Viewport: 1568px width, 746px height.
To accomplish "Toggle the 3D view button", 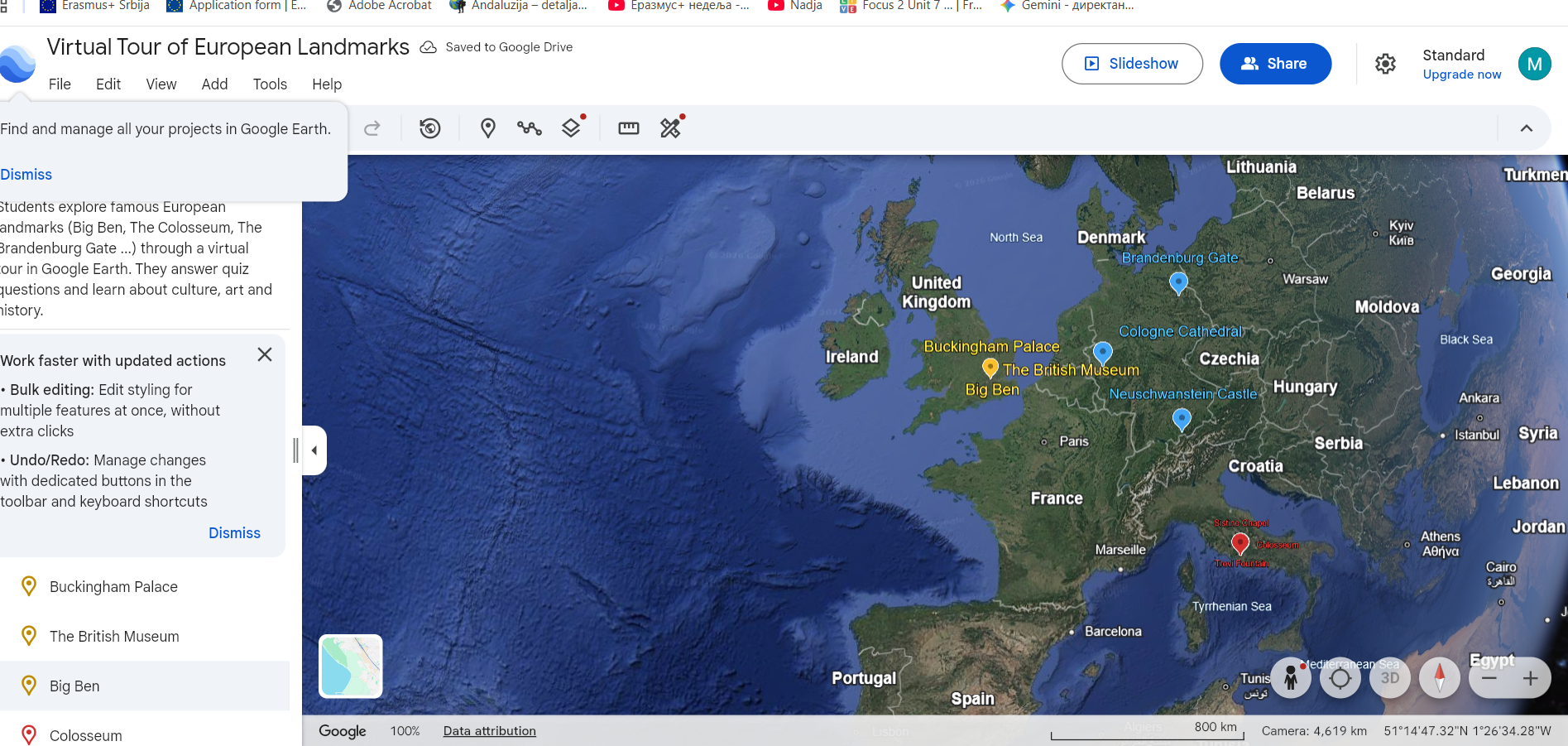I will point(1390,678).
